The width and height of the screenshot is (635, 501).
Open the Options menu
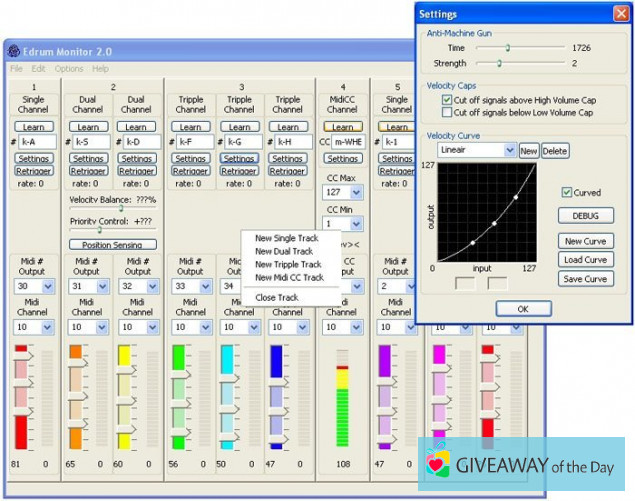(x=69, y=69)
